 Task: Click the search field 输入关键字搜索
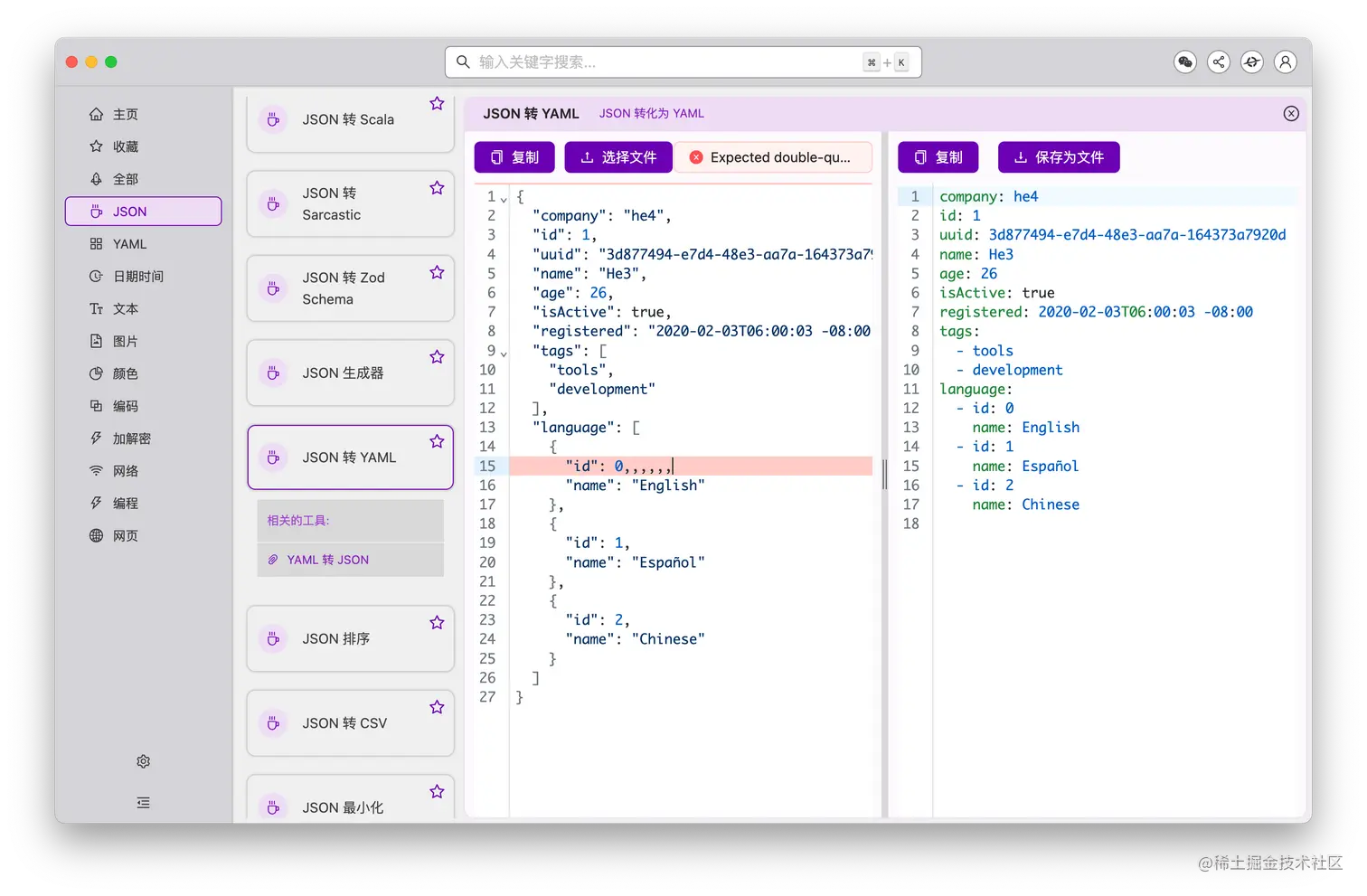683,62
